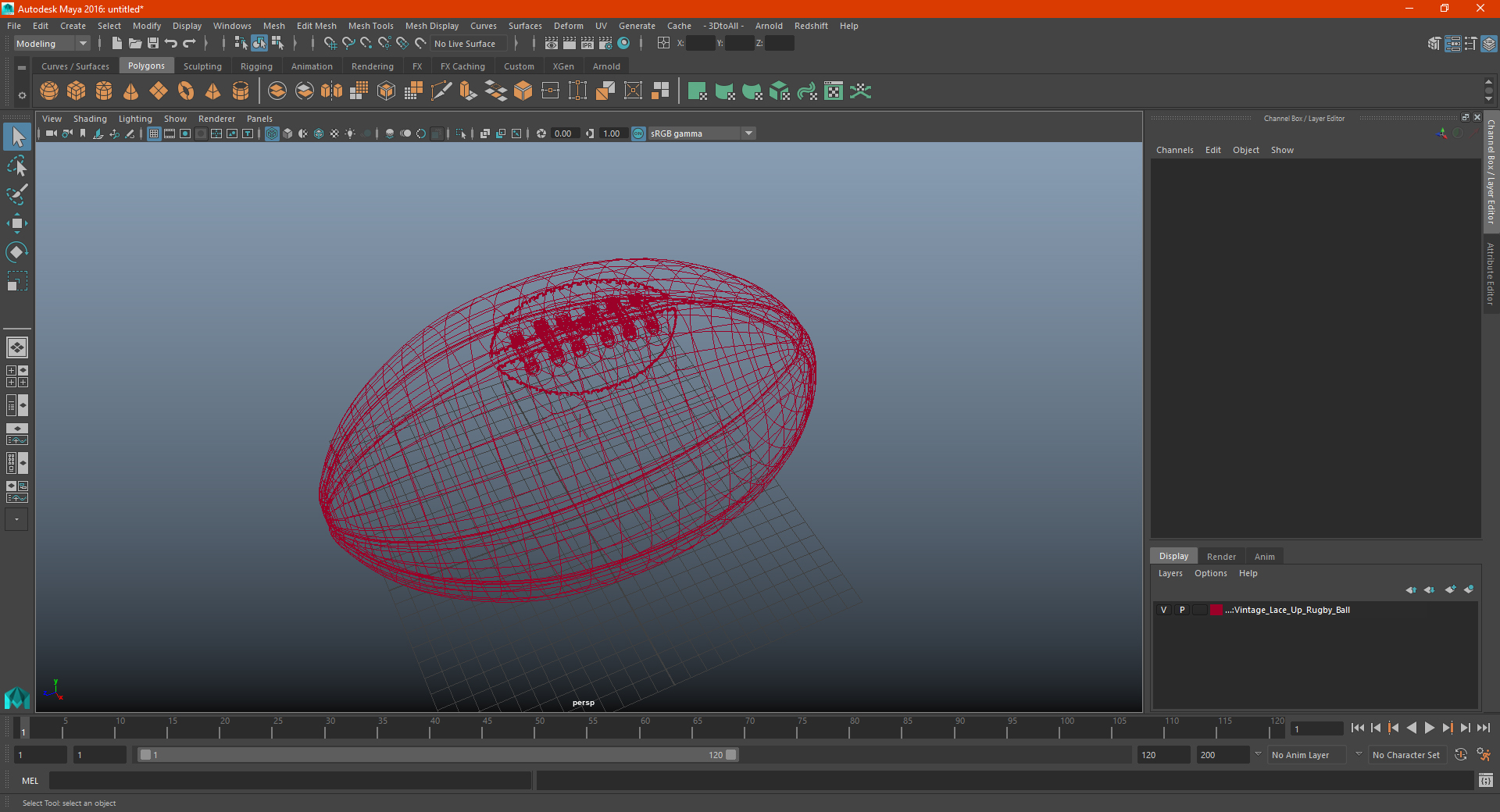This screenshot has width=1500, height=812.
Task: Click the Redo arrow icon
Action: point(189,44)
